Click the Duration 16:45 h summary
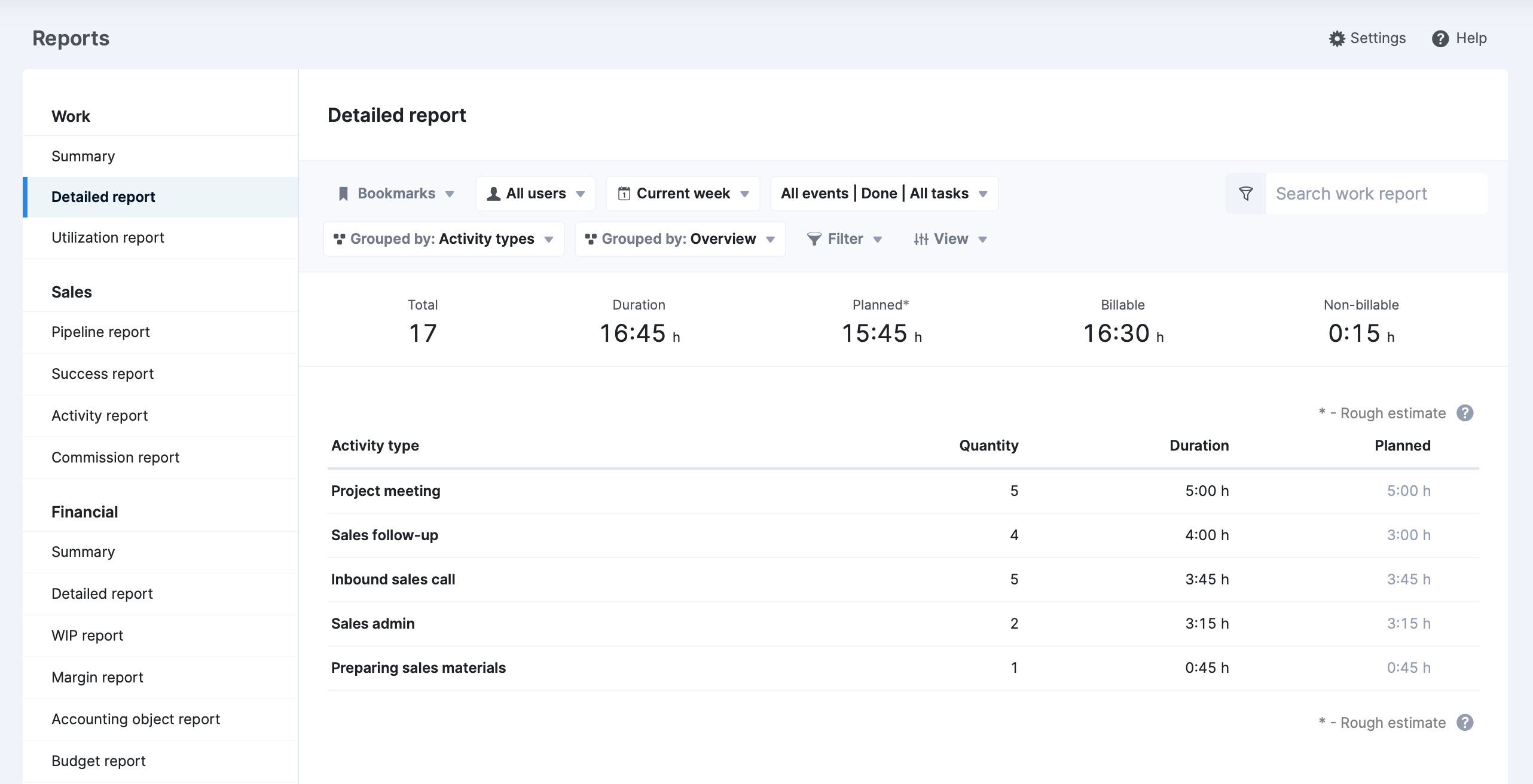The width and height of the screenshot is (1533, 784). (639, 333)
